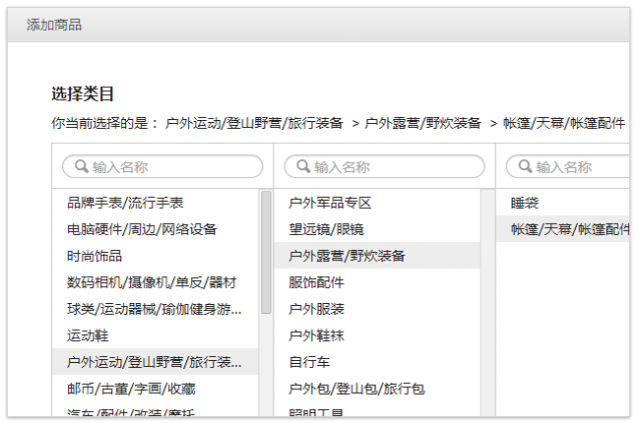The image size is (640, 423).
Task: Select the 品牌手表/流行手表 category
Action: 125,203
